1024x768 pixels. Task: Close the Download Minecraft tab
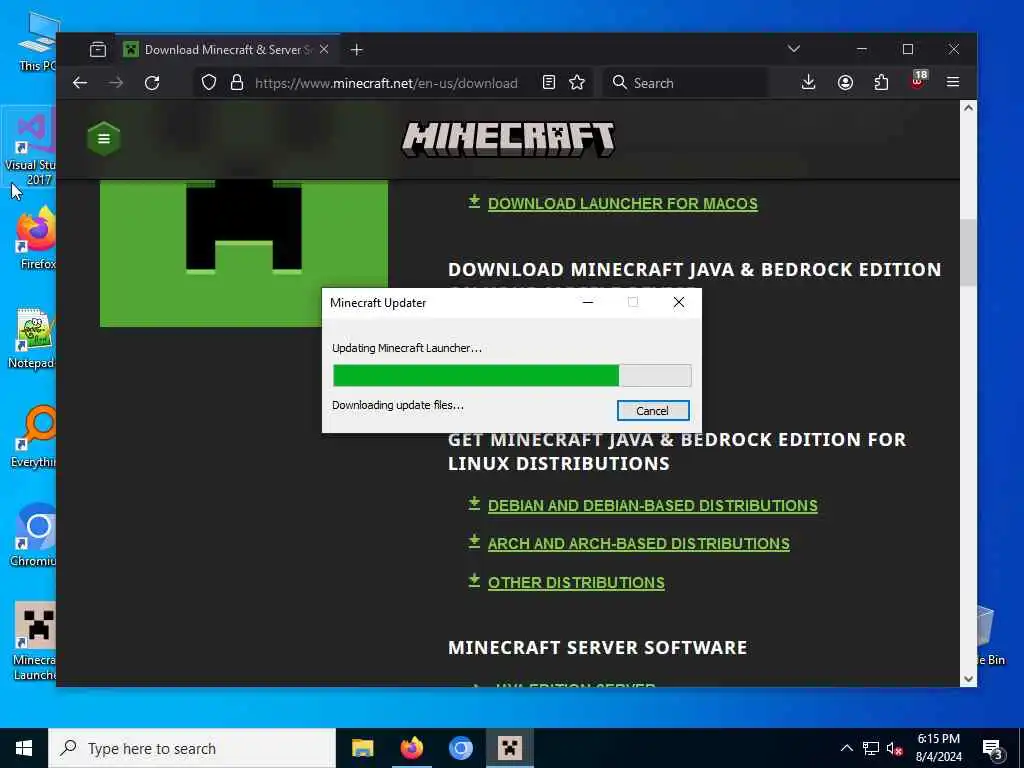pos(324,50)
